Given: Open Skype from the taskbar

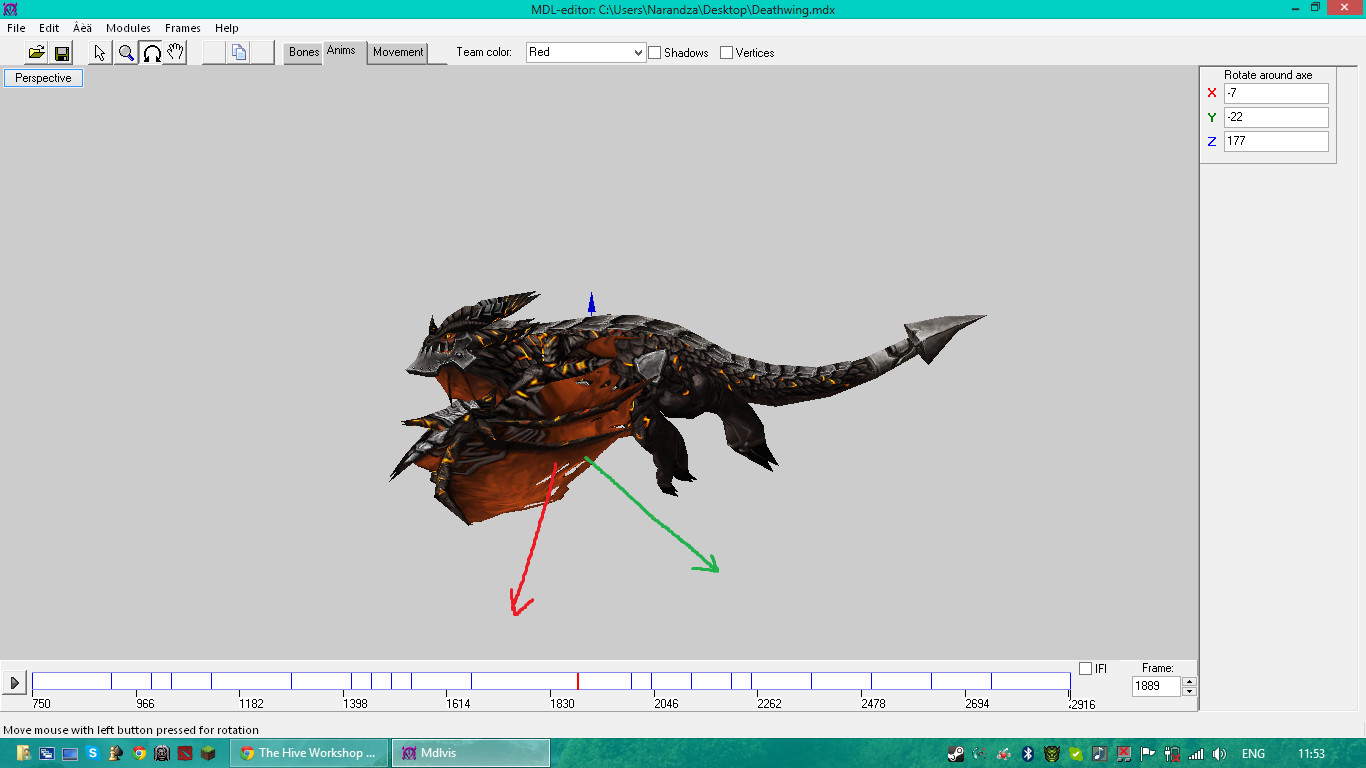Looking at the screenshot, I should (93, 753).
